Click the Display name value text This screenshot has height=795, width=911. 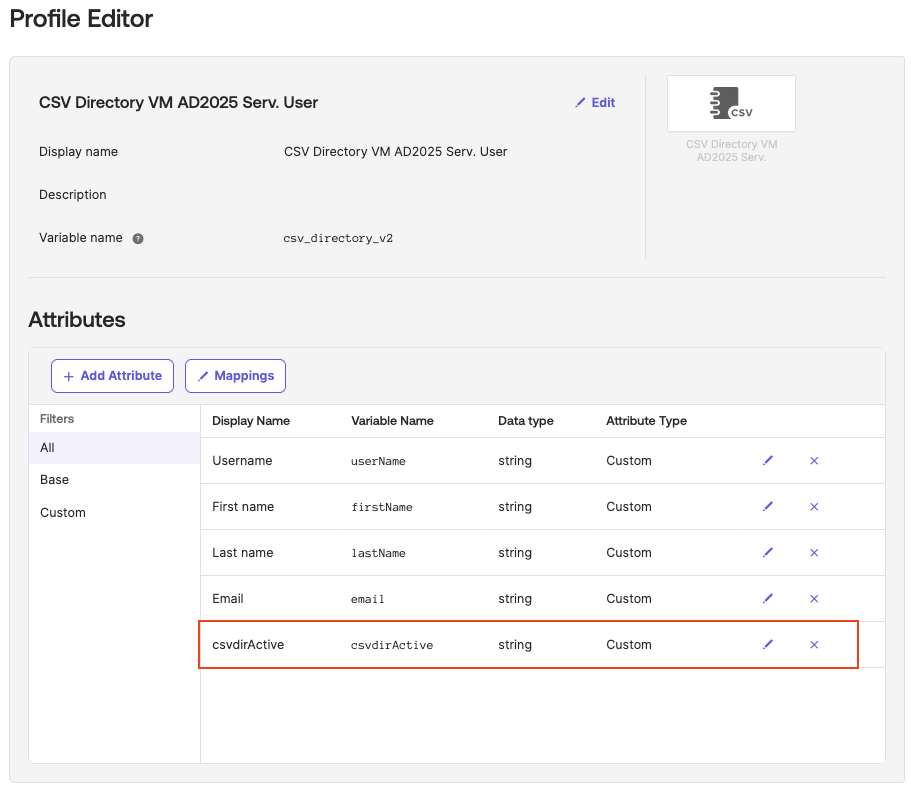[396, 152]
